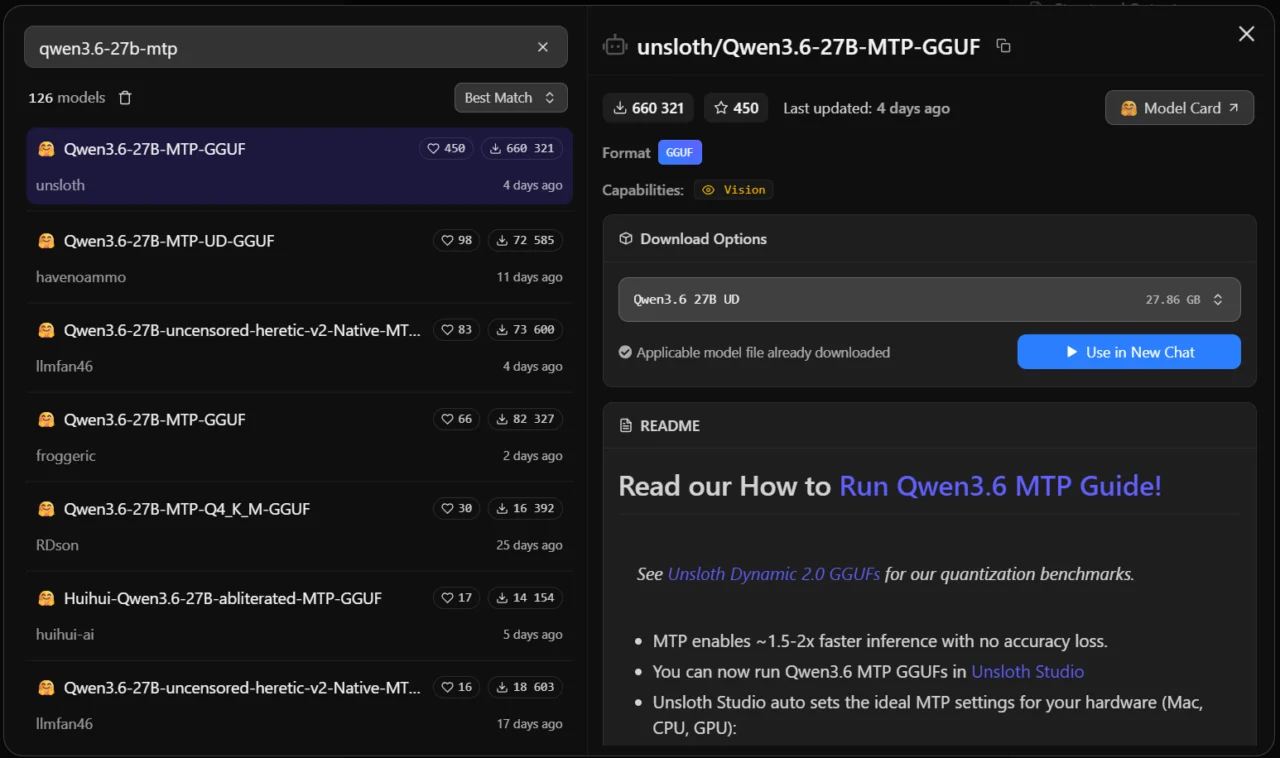Copy the unsloth/Qwen3.6-27B-MTP-GGUF model name

pos(1004,46)
